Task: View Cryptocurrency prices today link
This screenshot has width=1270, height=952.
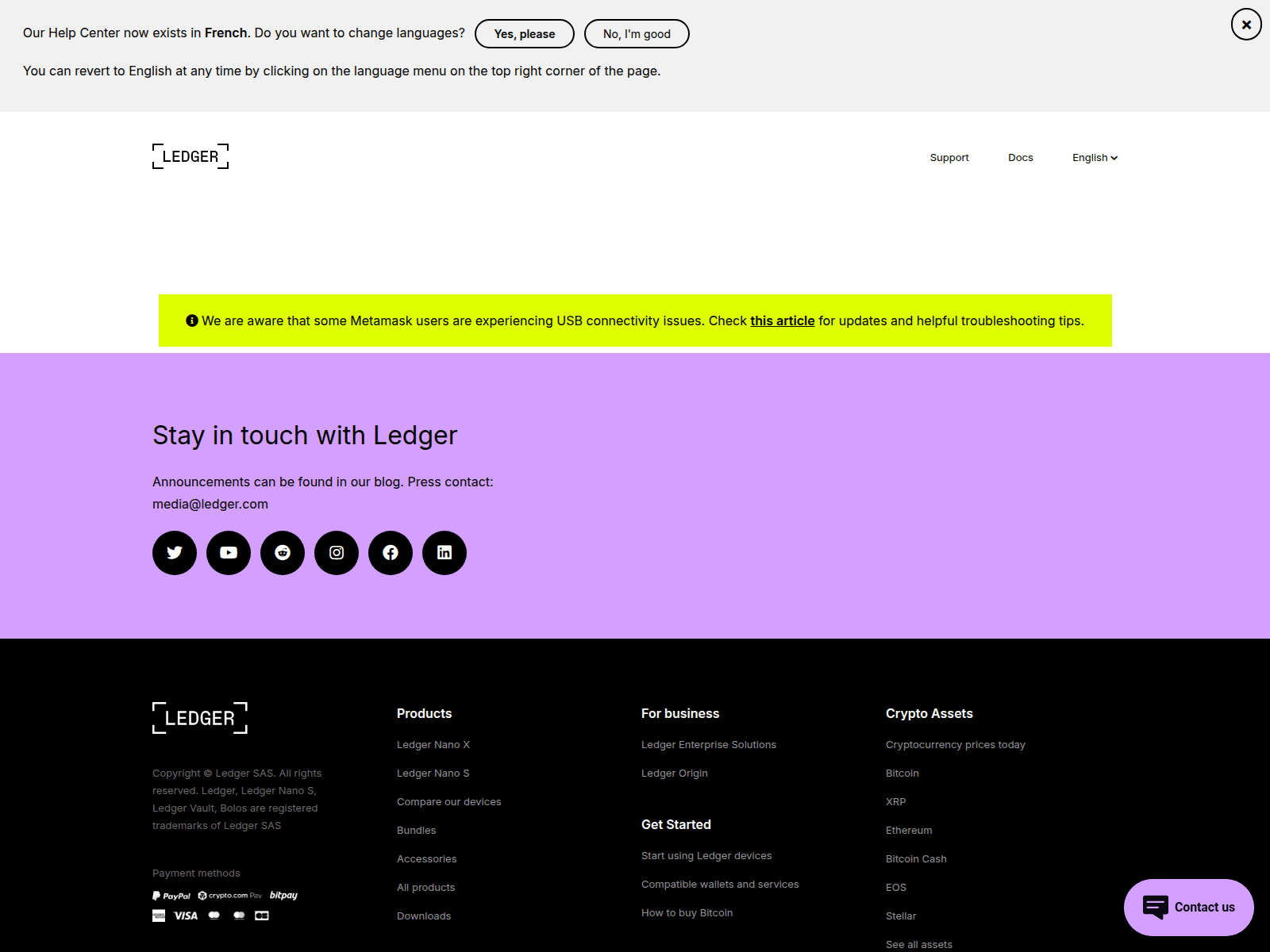Action: click(x=956, y=745)
